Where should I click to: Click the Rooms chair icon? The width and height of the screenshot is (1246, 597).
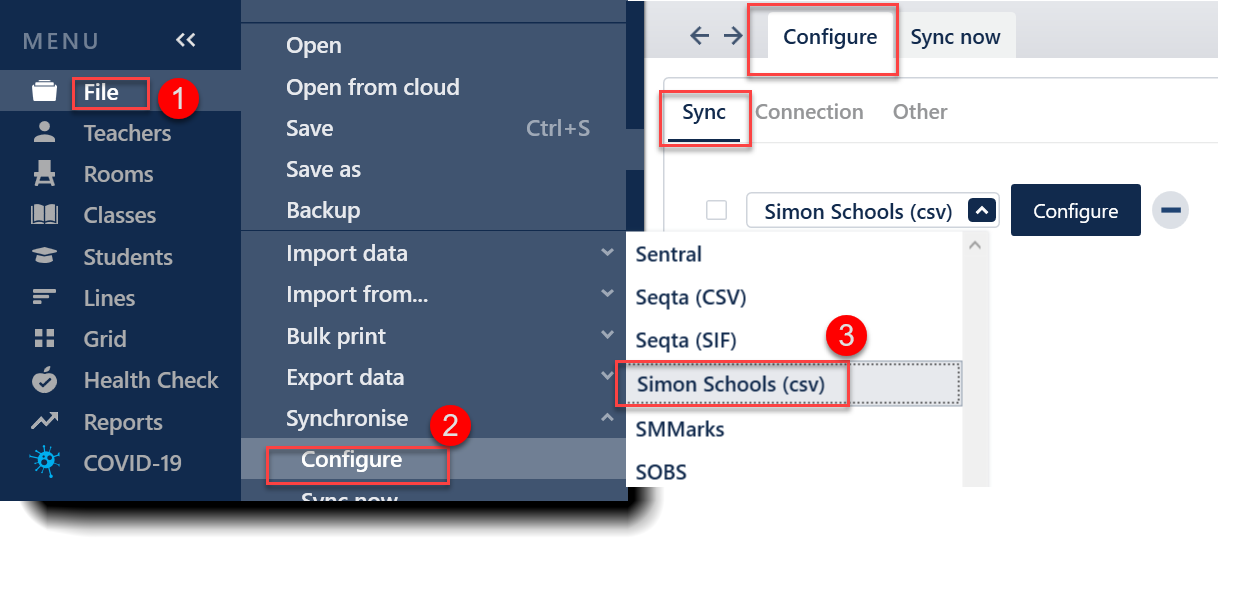click(44, 174)
